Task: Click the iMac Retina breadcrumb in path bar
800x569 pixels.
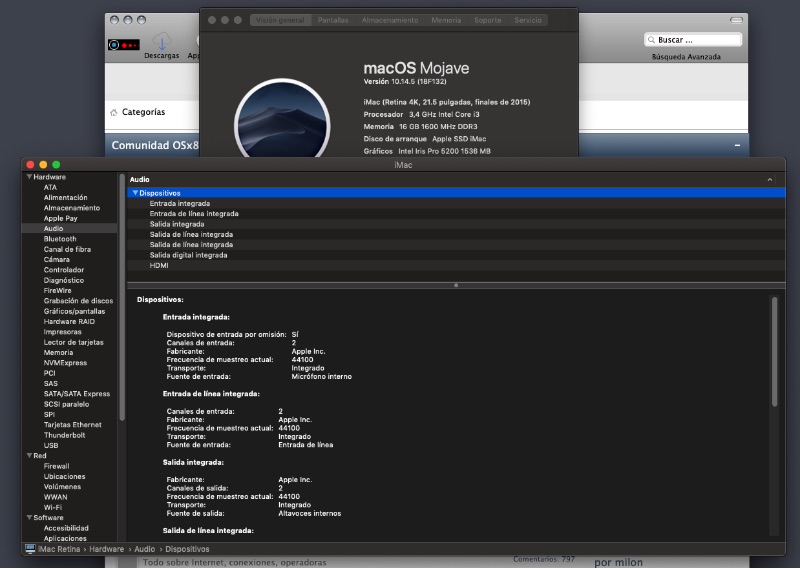Action: coord(59,549)
